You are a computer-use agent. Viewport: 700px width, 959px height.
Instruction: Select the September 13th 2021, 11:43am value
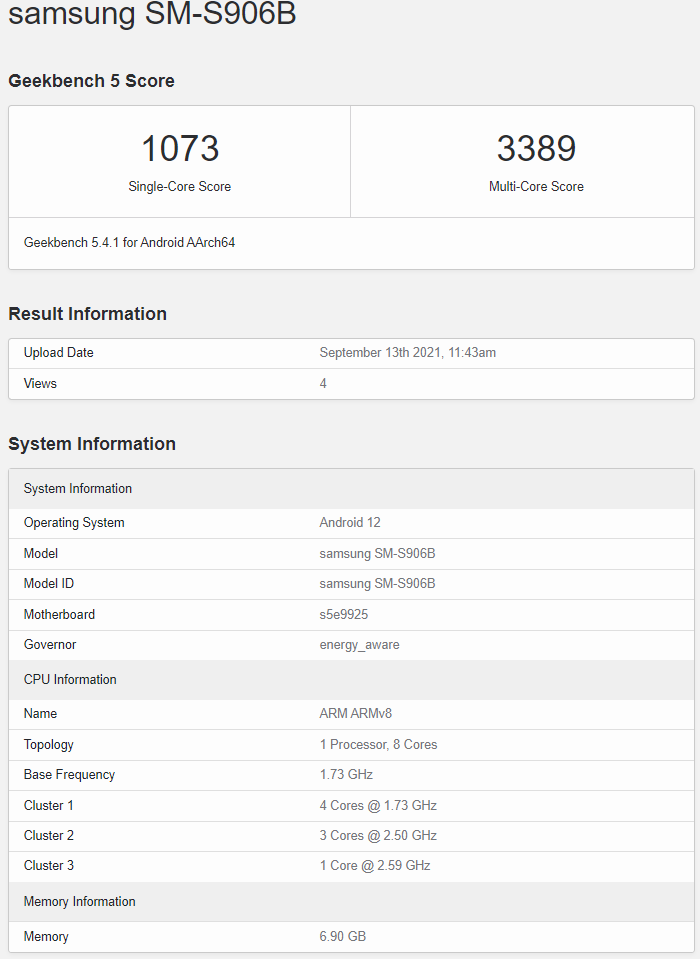pyautogui.click(x=407, y=353)
